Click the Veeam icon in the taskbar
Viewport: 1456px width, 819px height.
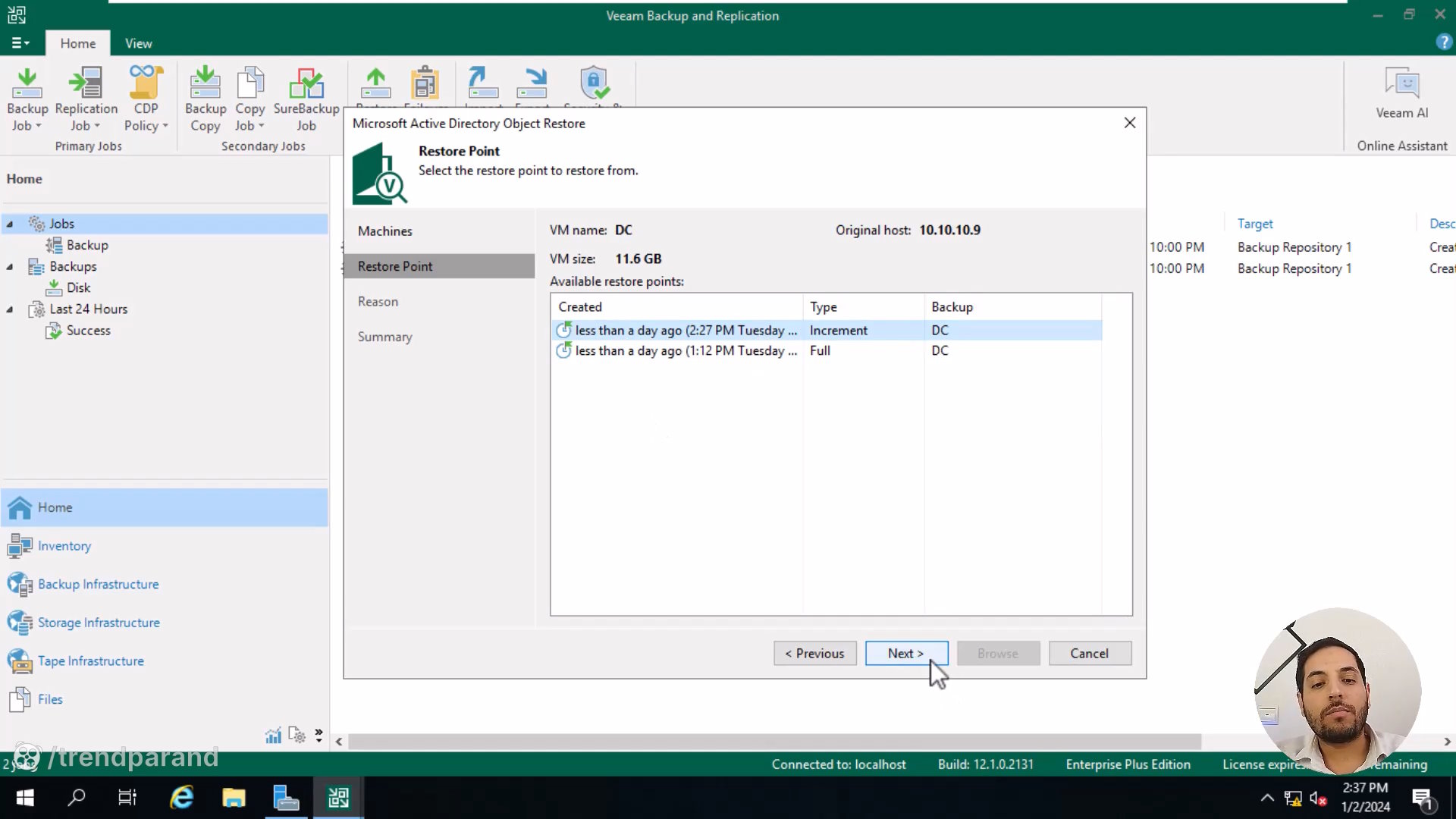point(338,798)
